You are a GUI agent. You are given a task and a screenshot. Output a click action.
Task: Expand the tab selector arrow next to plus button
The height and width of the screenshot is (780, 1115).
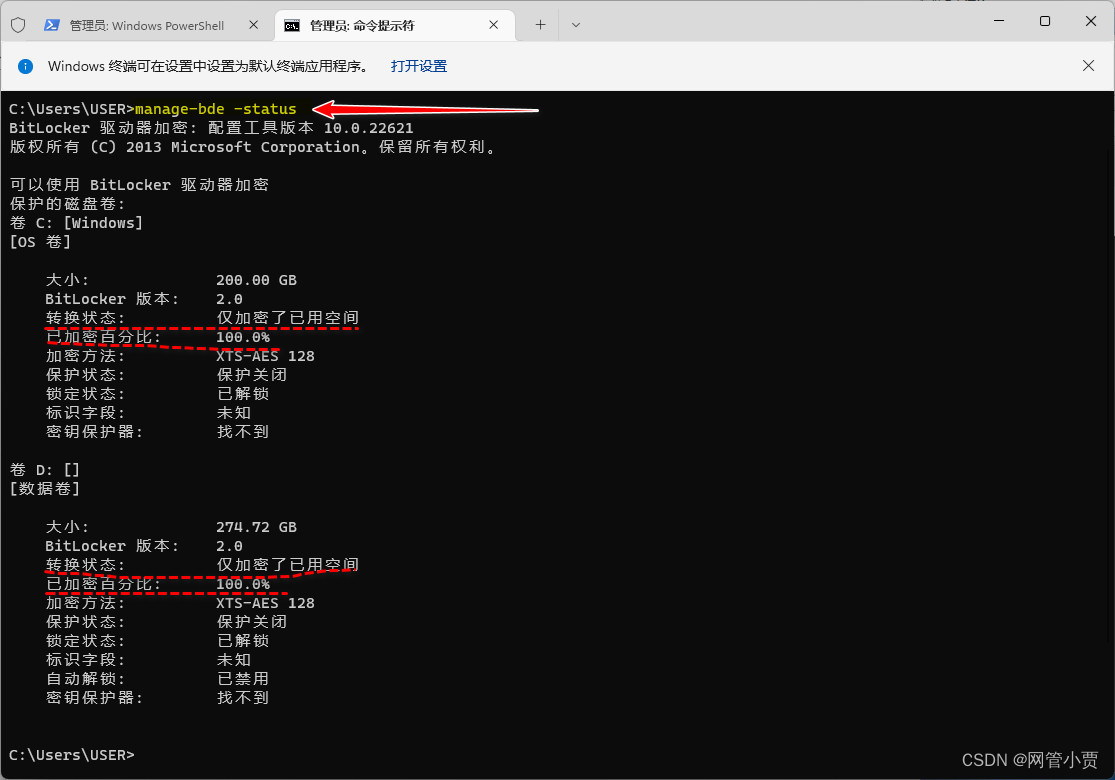[576, 24]
